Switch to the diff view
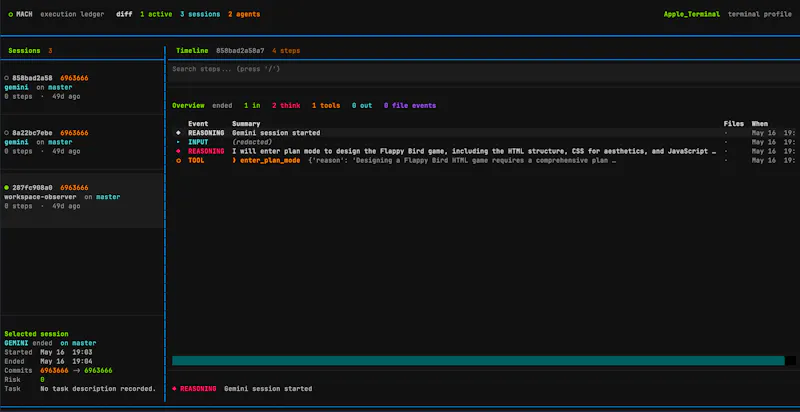 pyautogui.click(x=124, y=14)
